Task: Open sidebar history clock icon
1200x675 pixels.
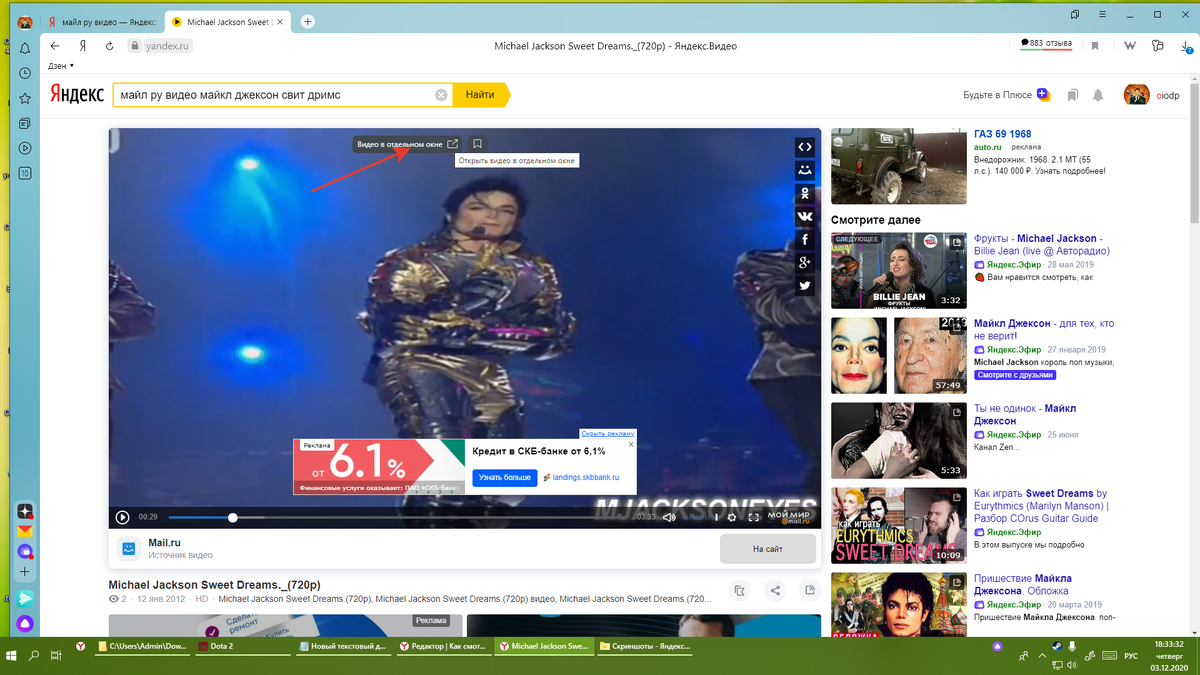Action: [25, 73]
